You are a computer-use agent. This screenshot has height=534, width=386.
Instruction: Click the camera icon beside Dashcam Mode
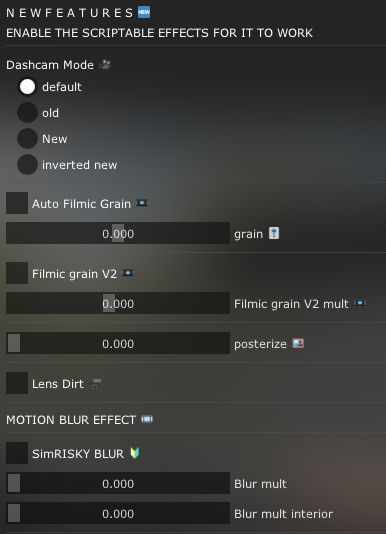pyautogui.click(x=105, y=64)
